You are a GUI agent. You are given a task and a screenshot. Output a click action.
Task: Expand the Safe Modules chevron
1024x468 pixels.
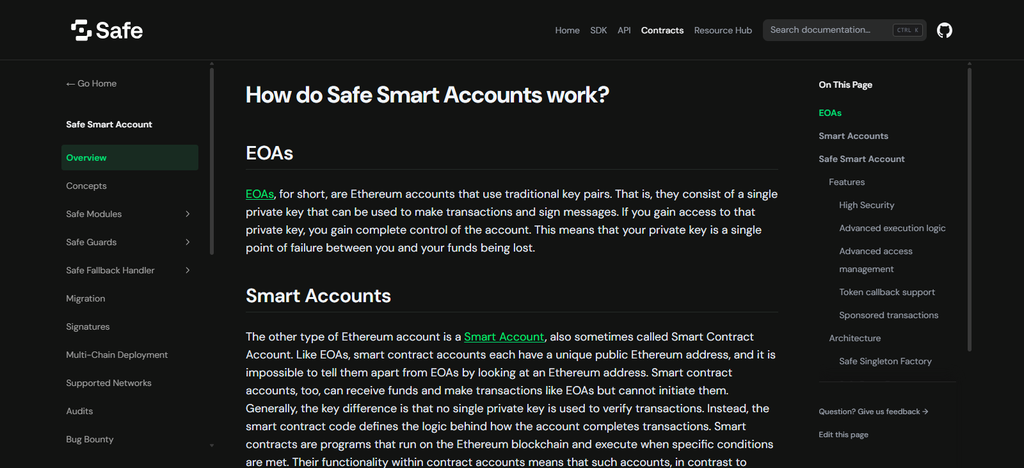click(x=187, y=214)
